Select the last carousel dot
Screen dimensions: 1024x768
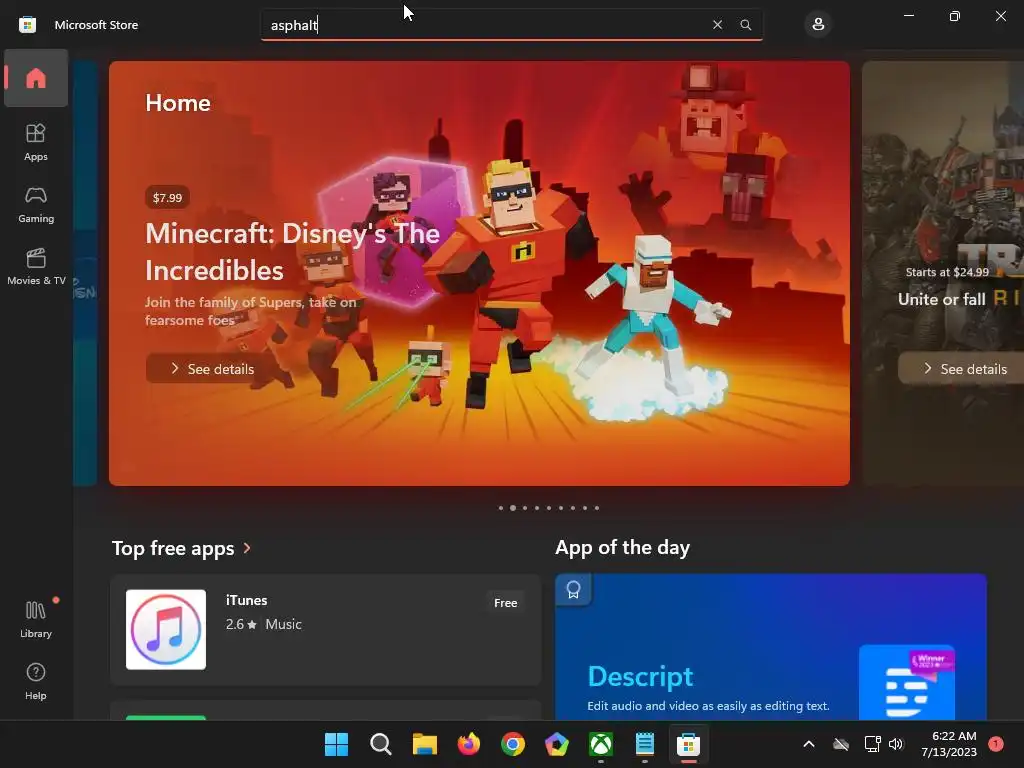[596, 507]
